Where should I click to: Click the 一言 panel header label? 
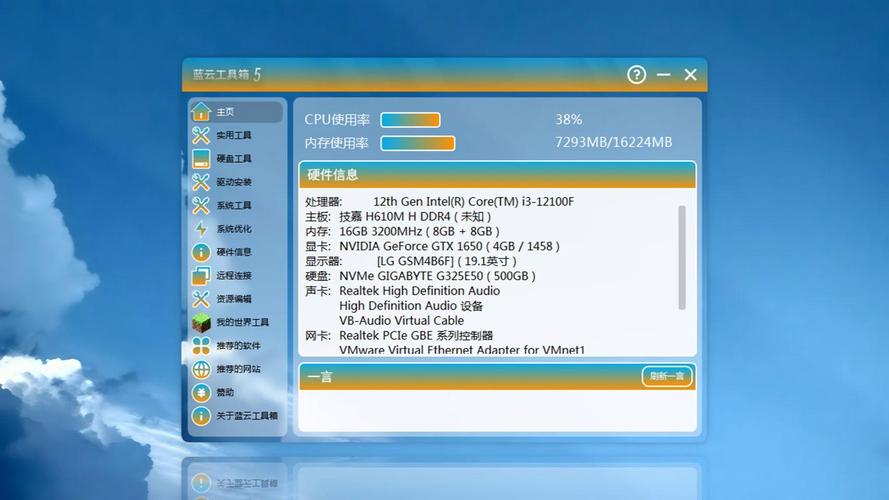coord(319,376)
